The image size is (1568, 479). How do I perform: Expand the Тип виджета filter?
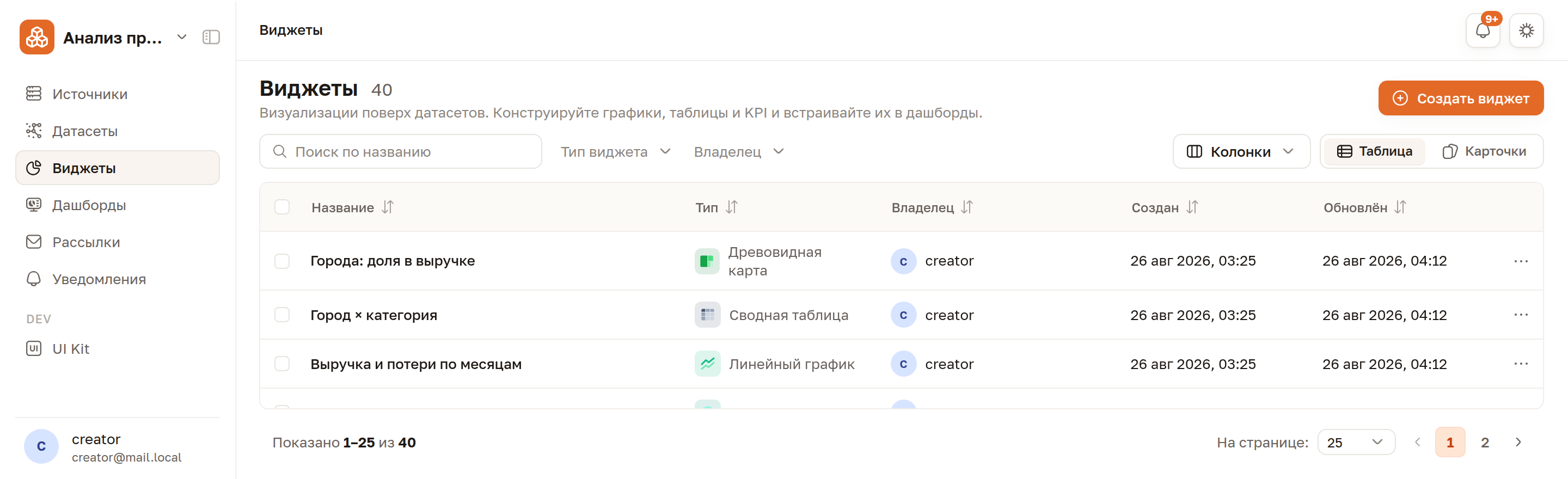click(x=615, y=151)
